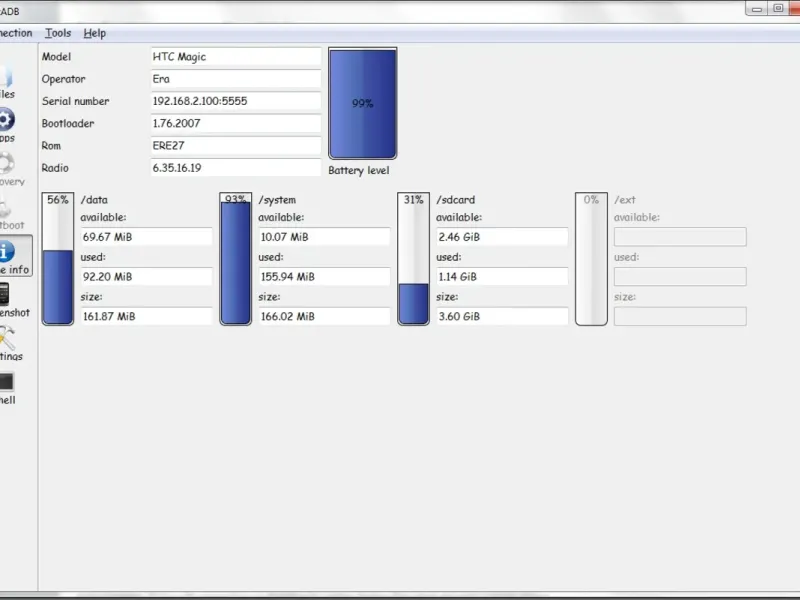Click the empty /ext available field
Image resolution: width=800 pixels, height=600 pixels.
click(x=680, y=237)
